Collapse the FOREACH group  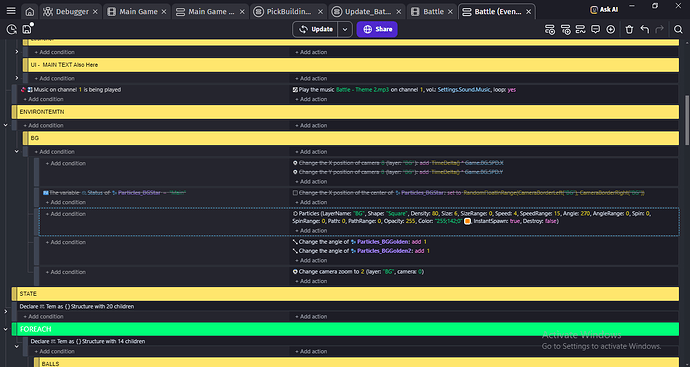(6, 329)
